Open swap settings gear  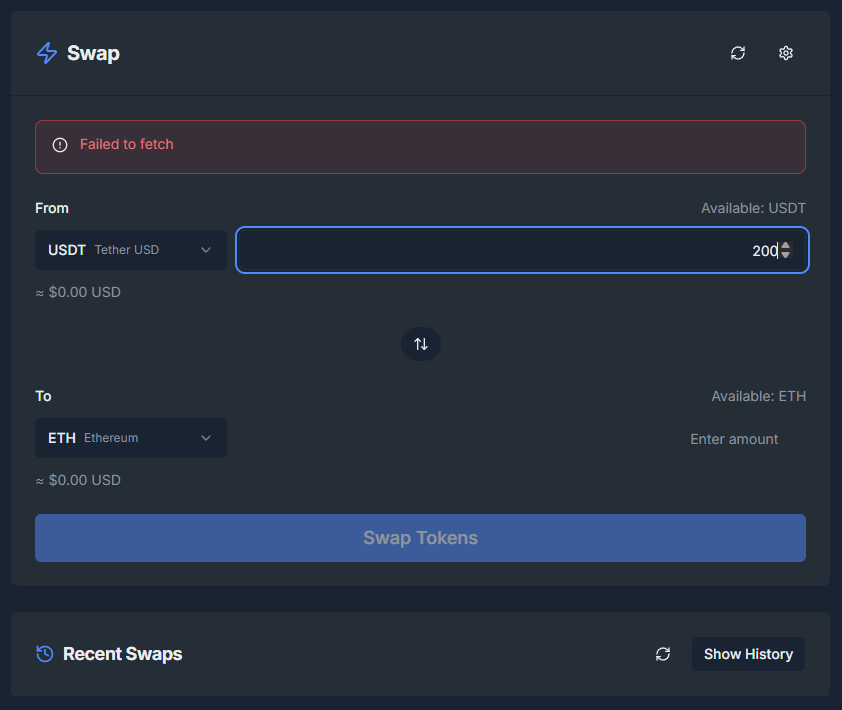[x=786, y=53]
